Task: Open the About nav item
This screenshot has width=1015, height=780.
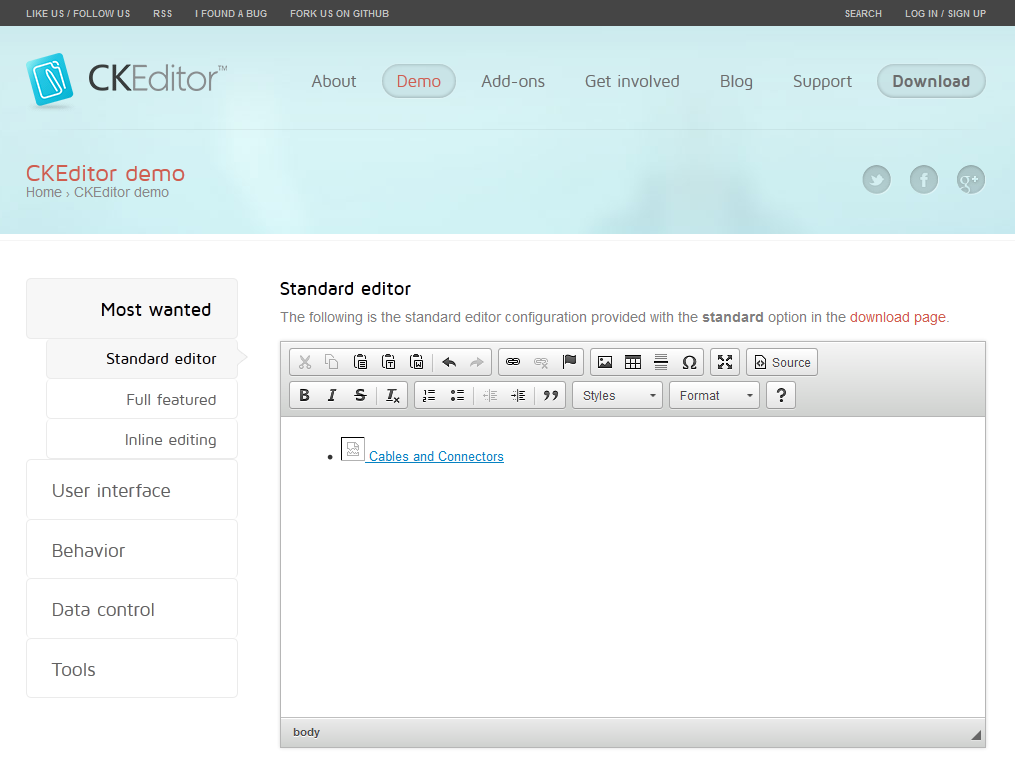Action: click(334, 81)
